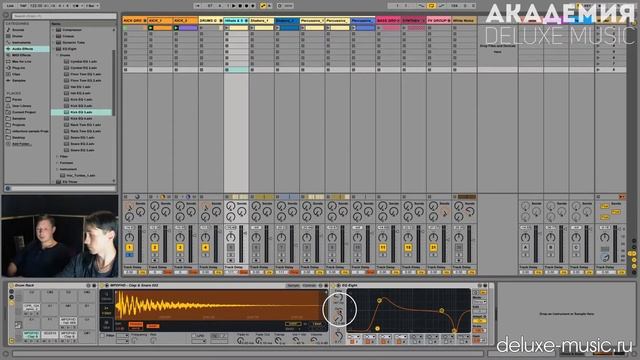
Task: Toggle the Adapt Q button in EQ Eight
Action: [x=479, y=321]
